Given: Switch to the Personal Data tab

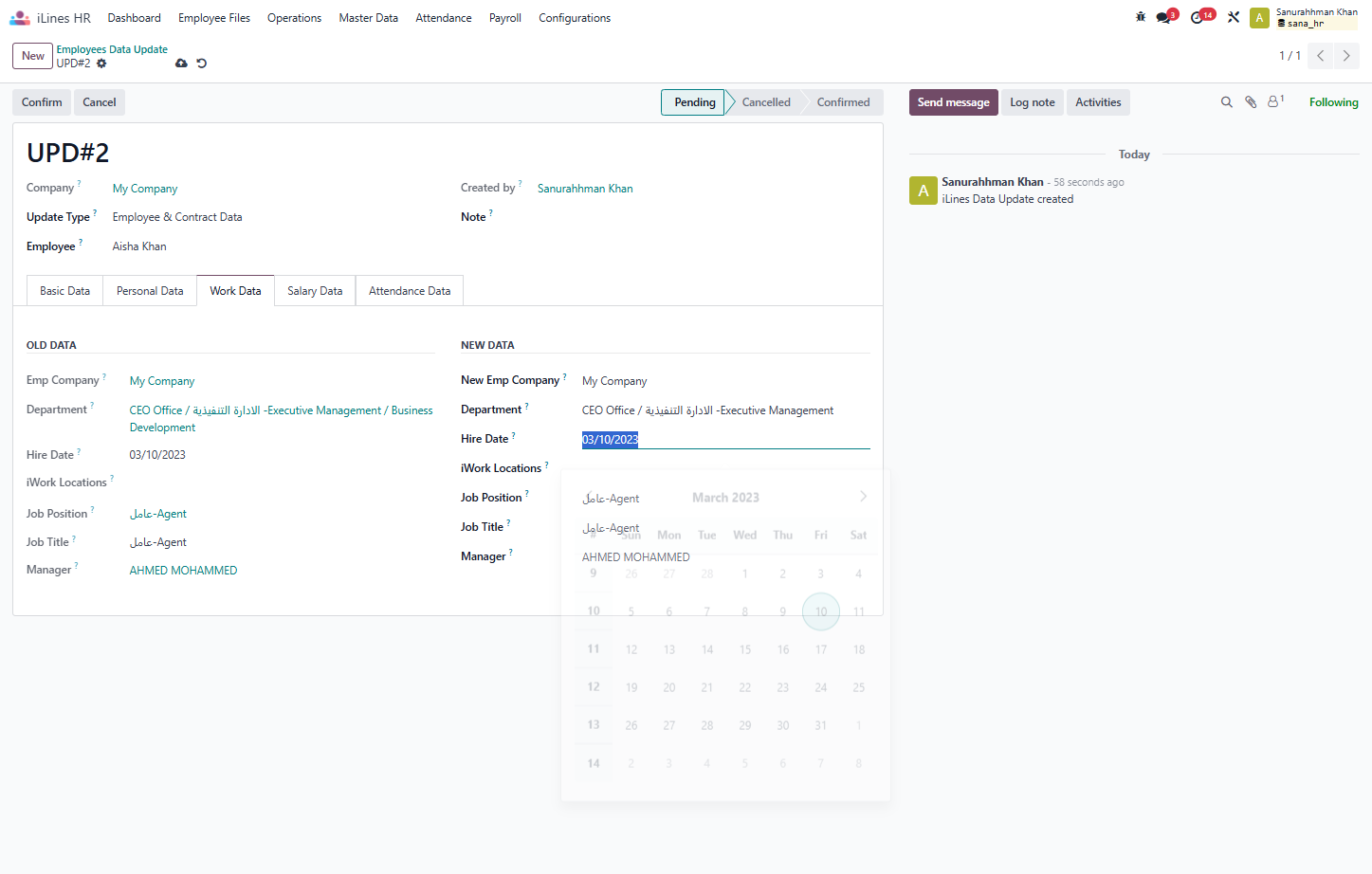Looking at the screenshot, I should 150,291.
